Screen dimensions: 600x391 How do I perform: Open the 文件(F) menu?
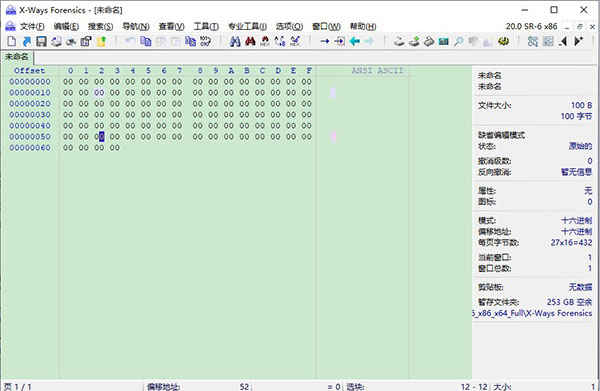32,26
